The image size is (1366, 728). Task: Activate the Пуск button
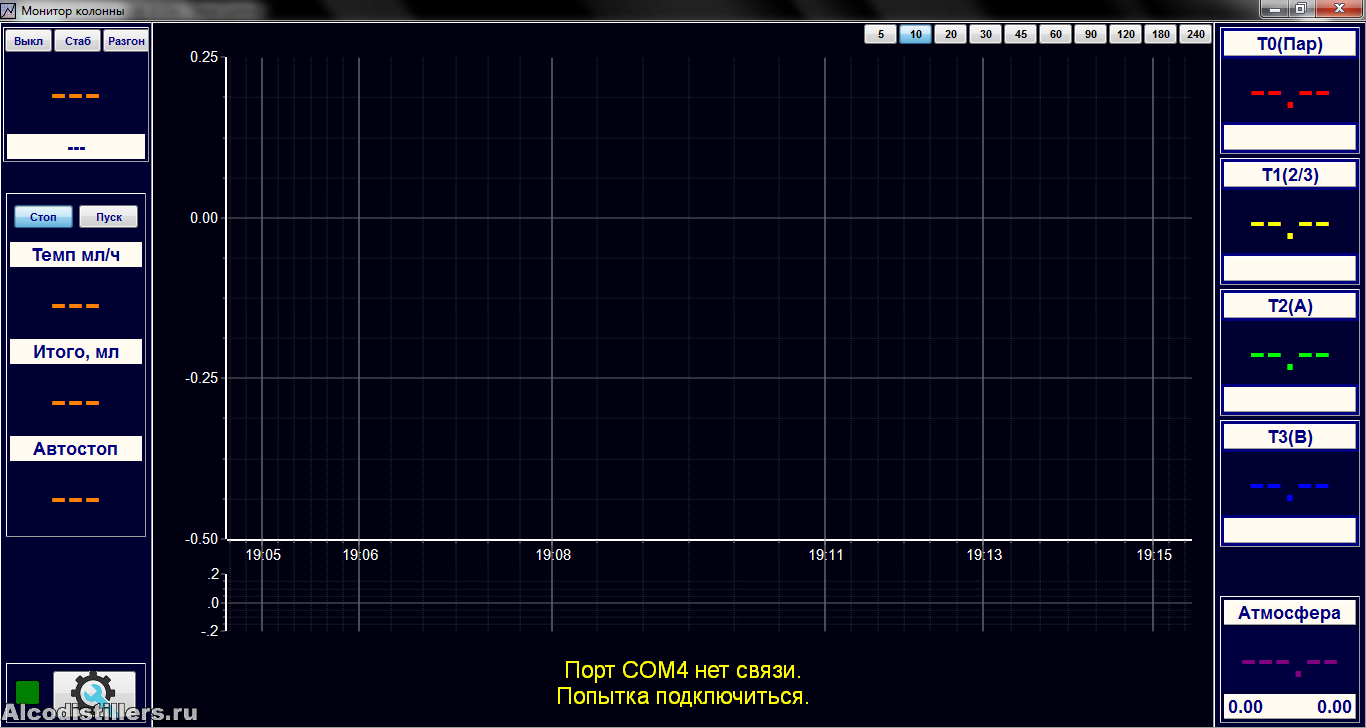coord(109,217)
